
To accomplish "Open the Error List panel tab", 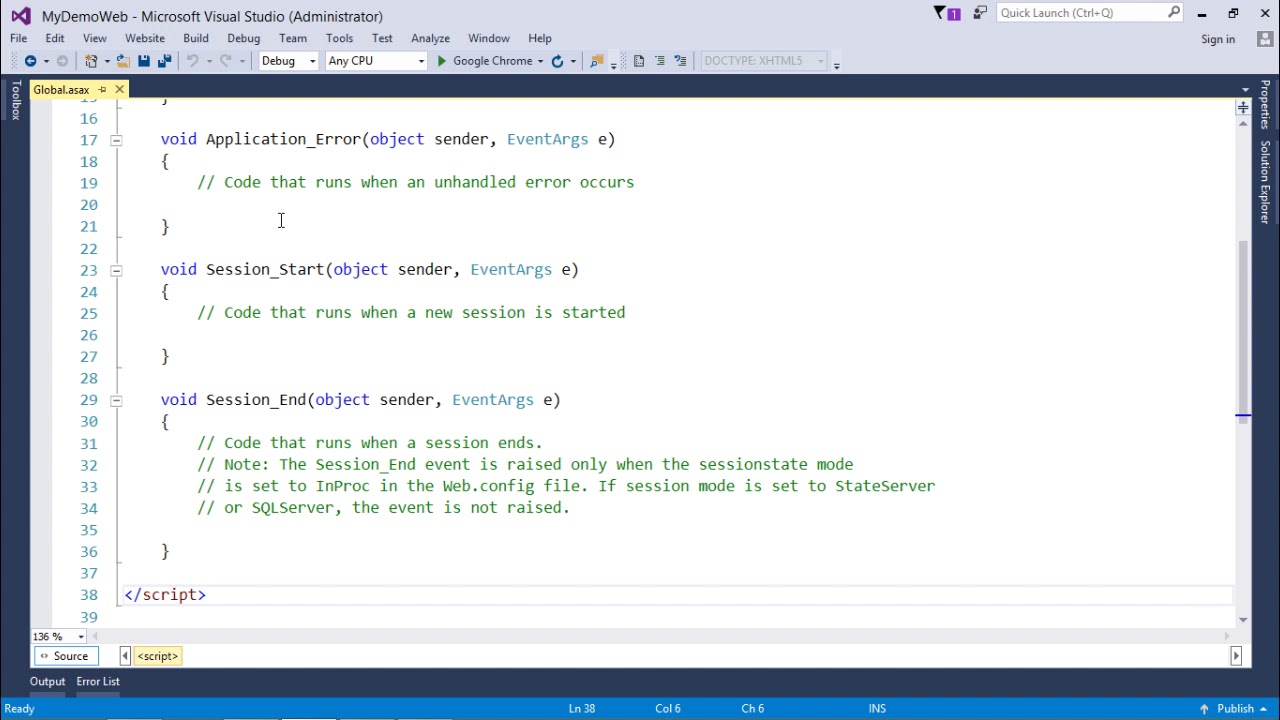I will click(98, 682).
